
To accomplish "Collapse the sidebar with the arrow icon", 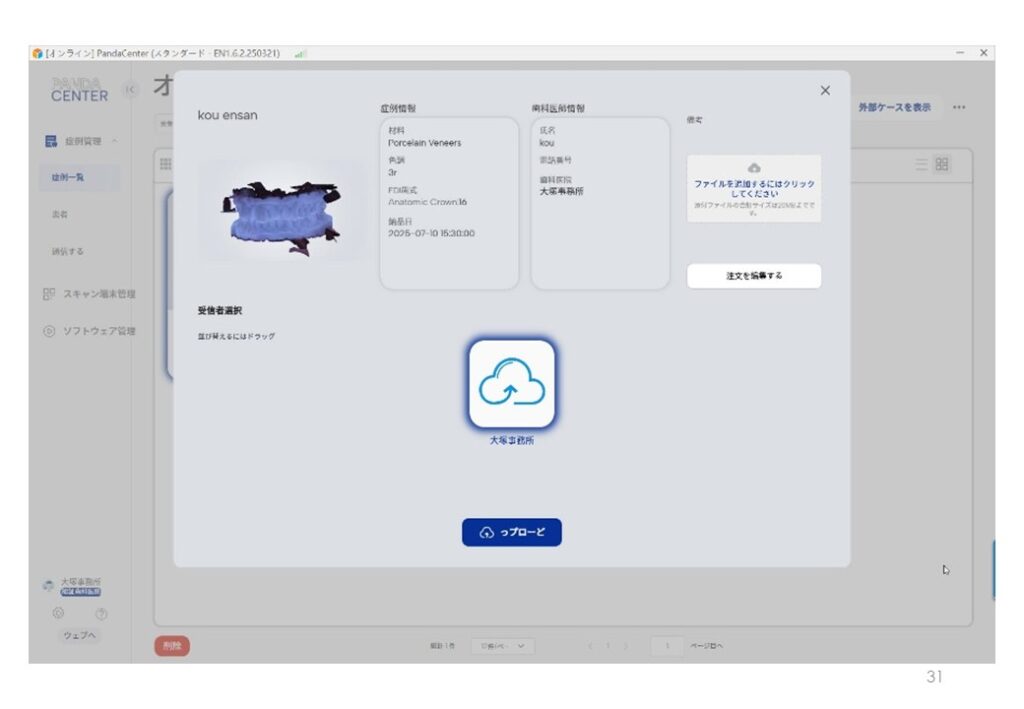I will [129, 92].
